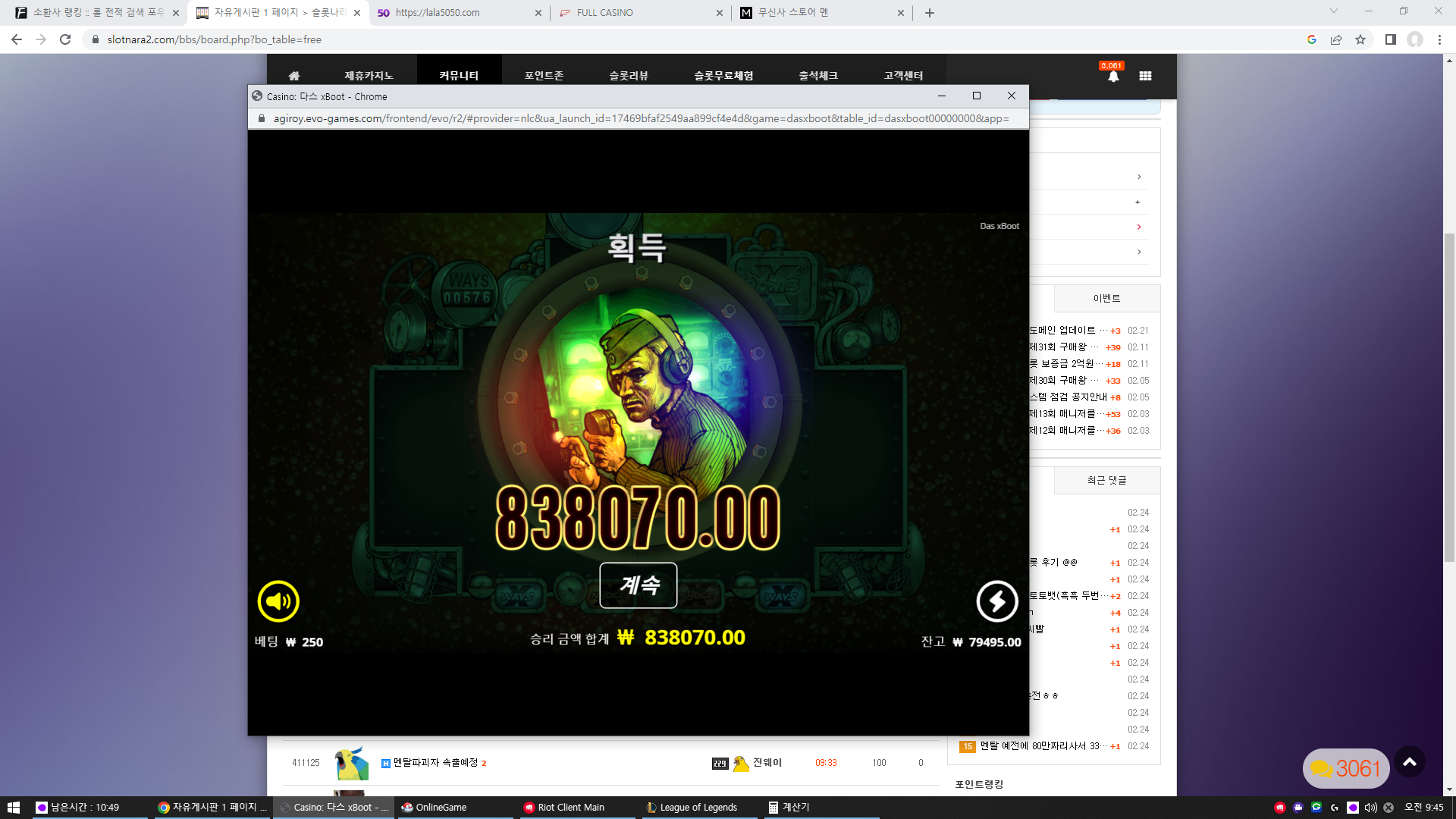The width and height of the screenshot is (1456, 819).
Task: Switch to 자유게시판 Chrome taskbar window
Action: (x=212, y=808)
